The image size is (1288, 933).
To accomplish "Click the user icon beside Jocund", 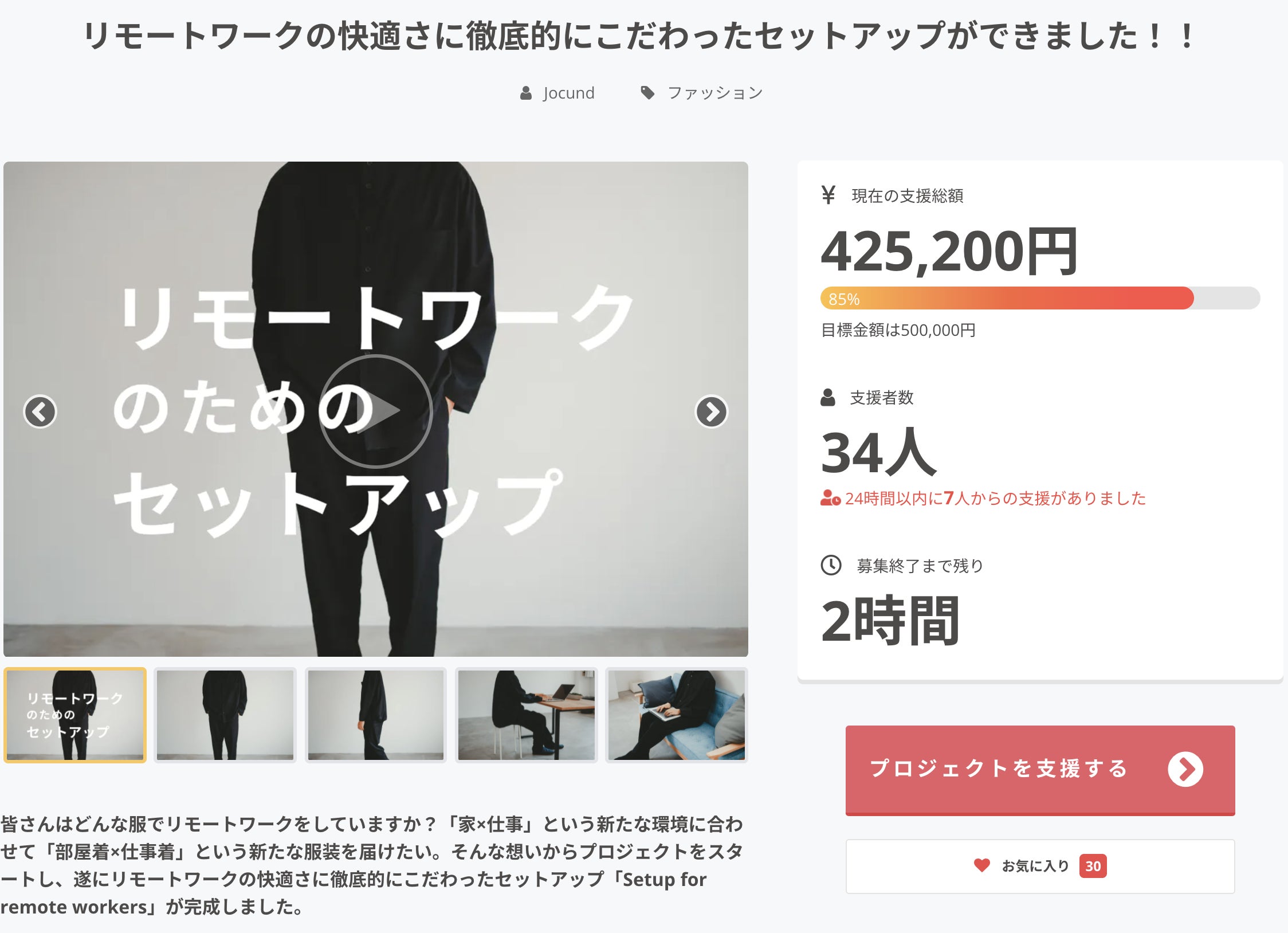I will (x=526, y=93).
